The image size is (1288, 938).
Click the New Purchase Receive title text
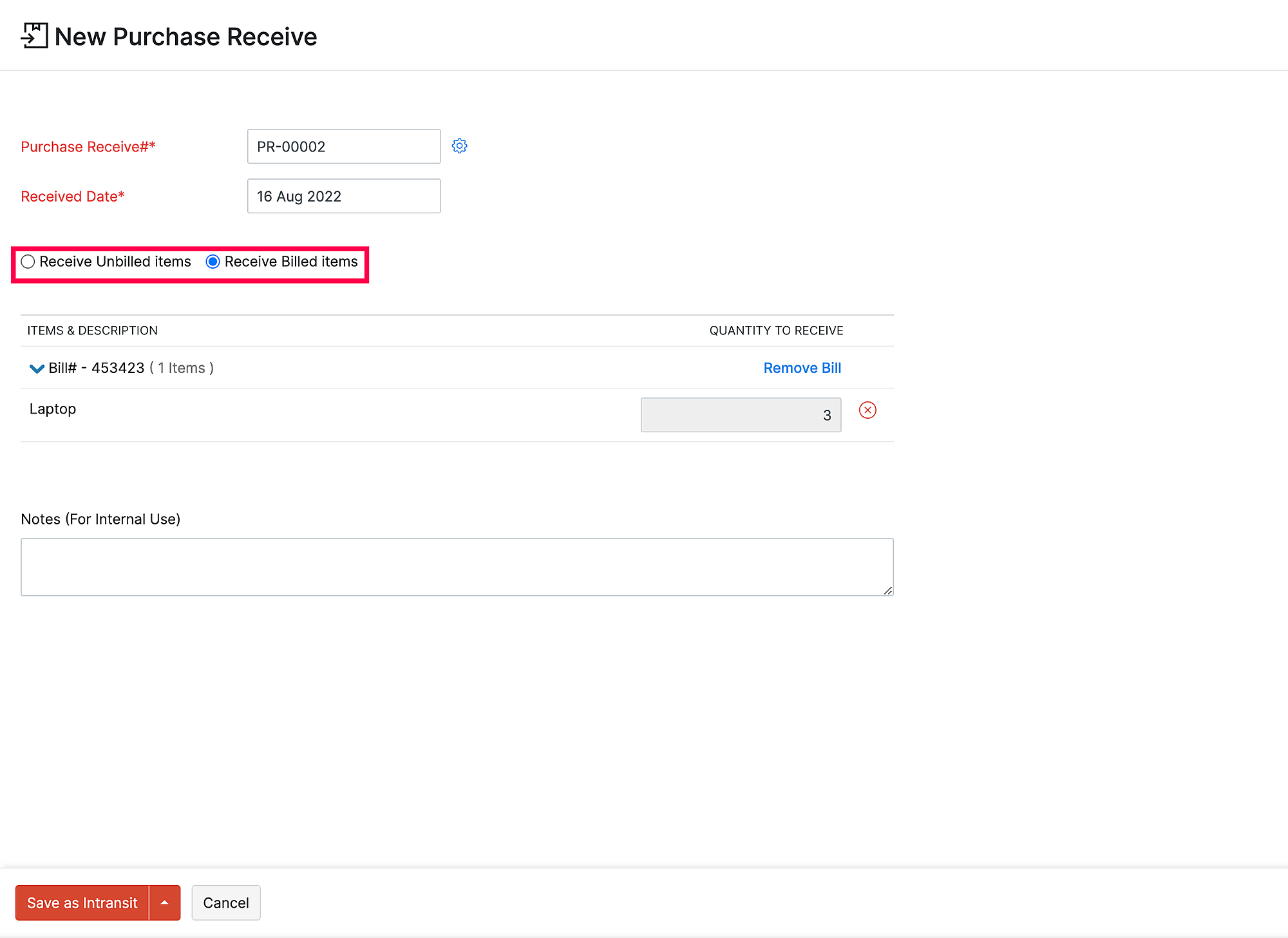click(x=185, y=37)
